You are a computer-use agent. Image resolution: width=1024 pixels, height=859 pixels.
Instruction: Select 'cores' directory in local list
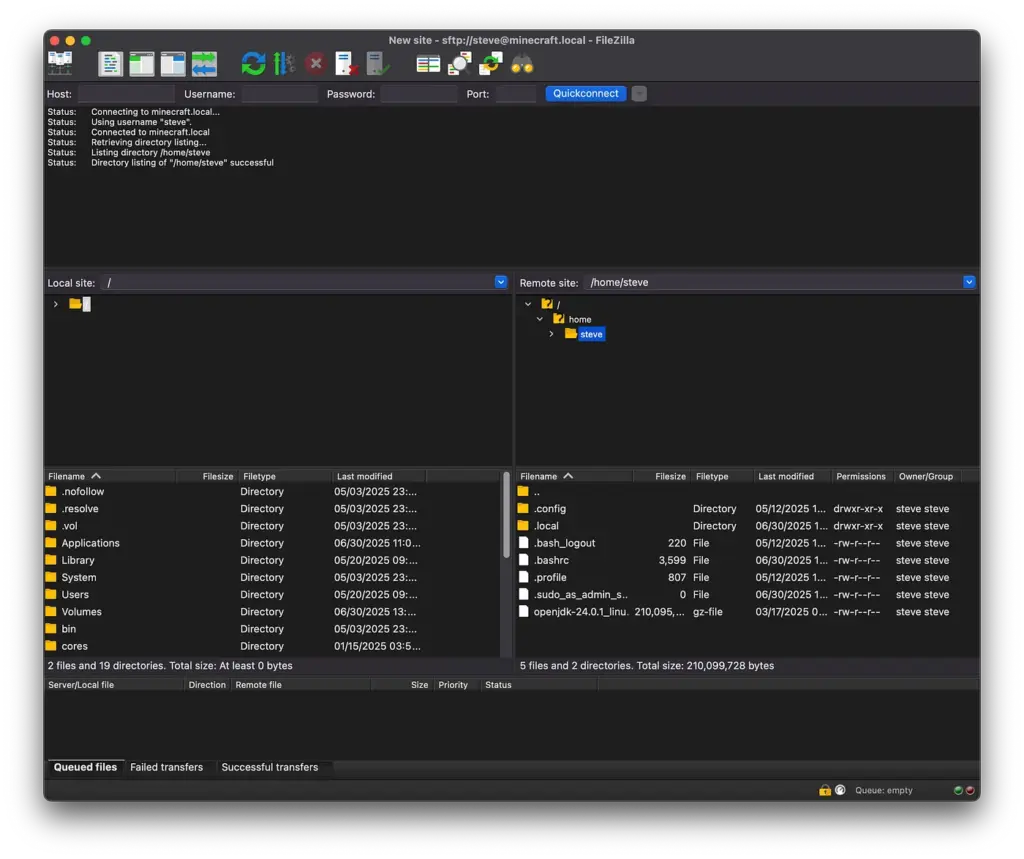click(272, 646)
